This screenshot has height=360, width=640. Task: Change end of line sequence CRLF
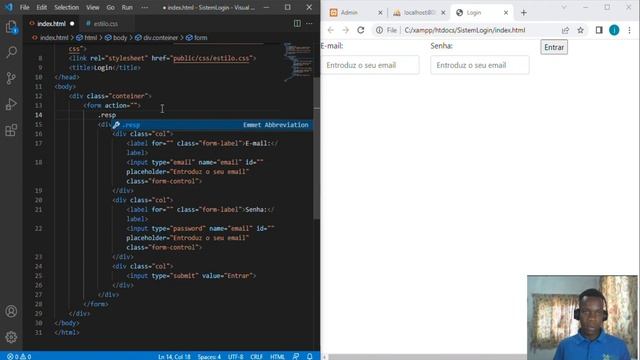click(x=256, y=356)
